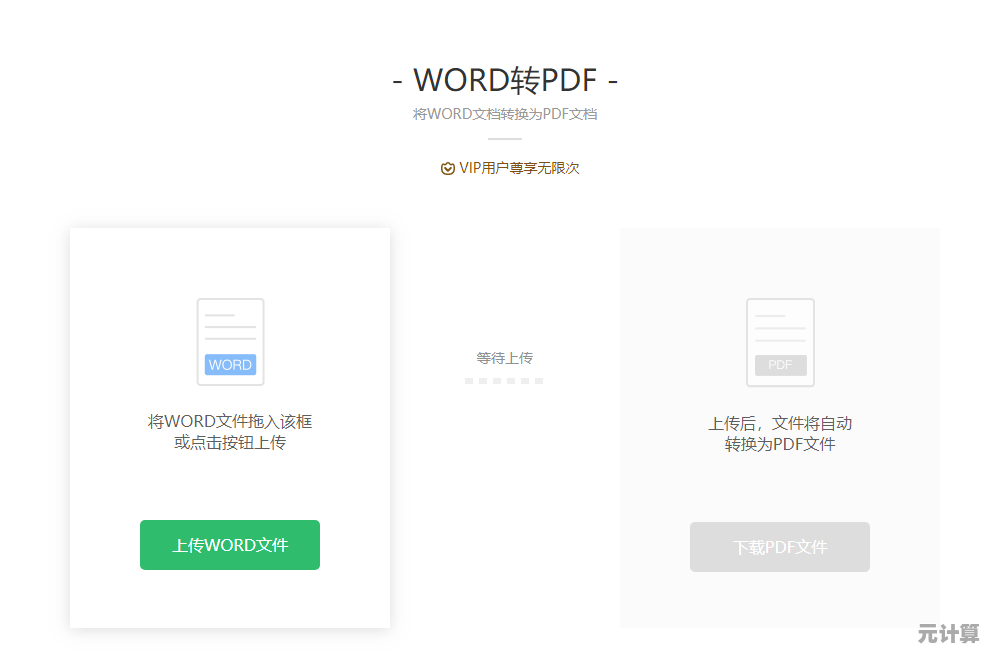
Task: Click the 上传后，文件将自动 description text
Action: [780, 423]
